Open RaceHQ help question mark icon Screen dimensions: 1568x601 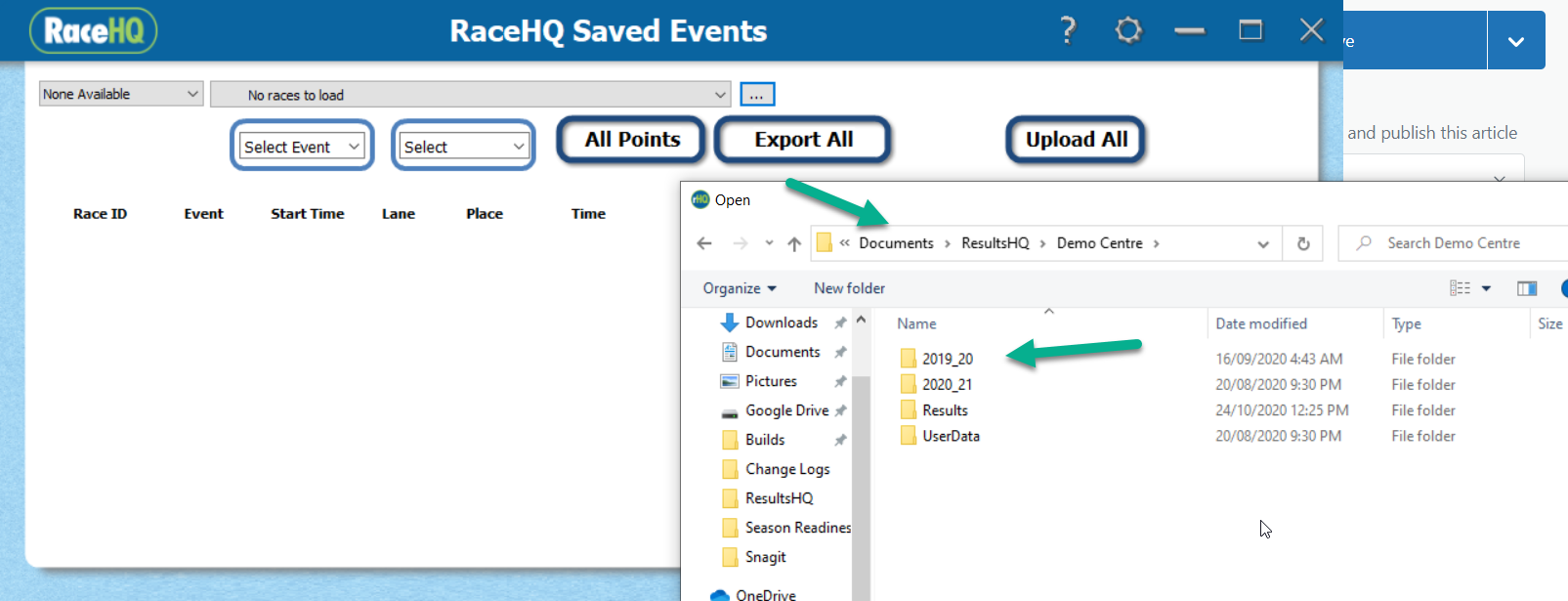pyautogui.click(x=1068, y=30)
